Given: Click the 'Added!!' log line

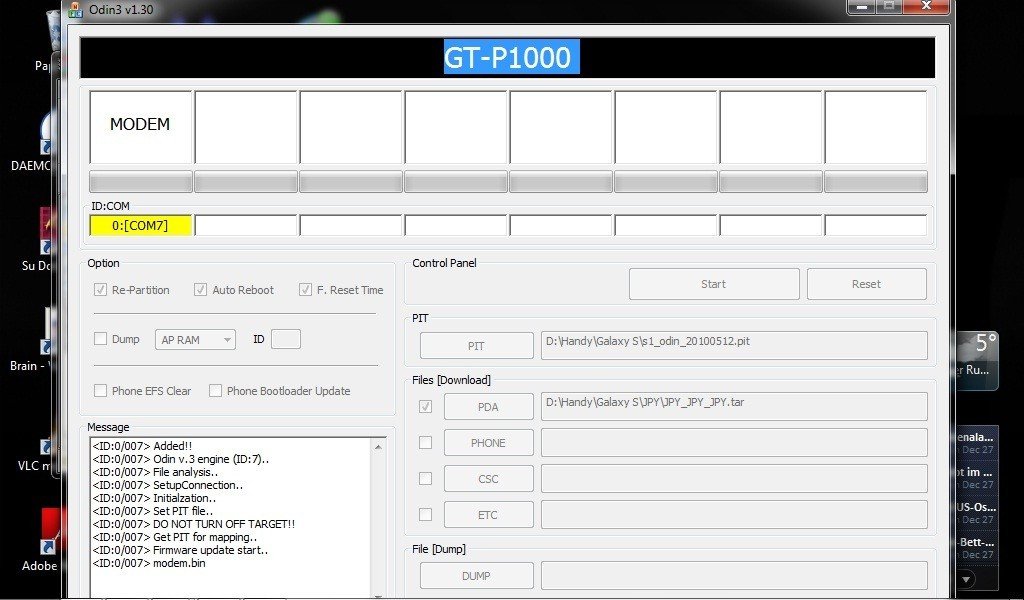Looking at the screenshot, I should tap(142, 446).
